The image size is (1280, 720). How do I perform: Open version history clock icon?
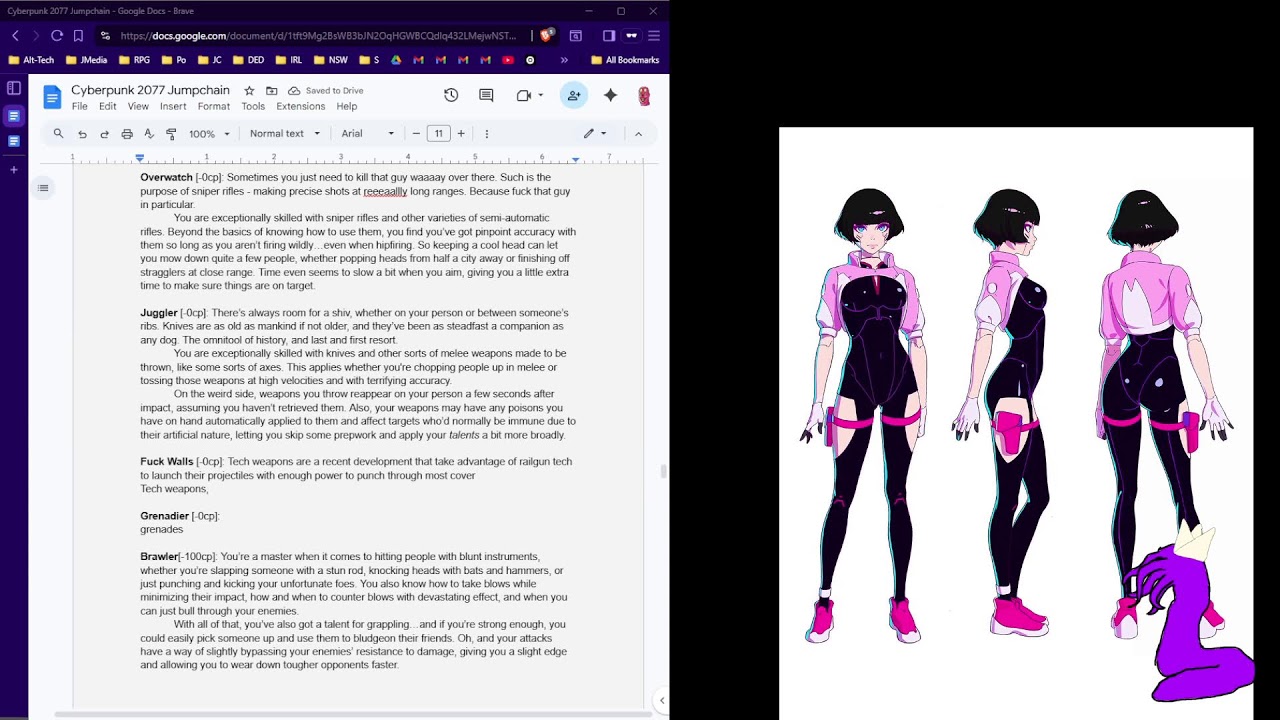[x=451, y=95]
